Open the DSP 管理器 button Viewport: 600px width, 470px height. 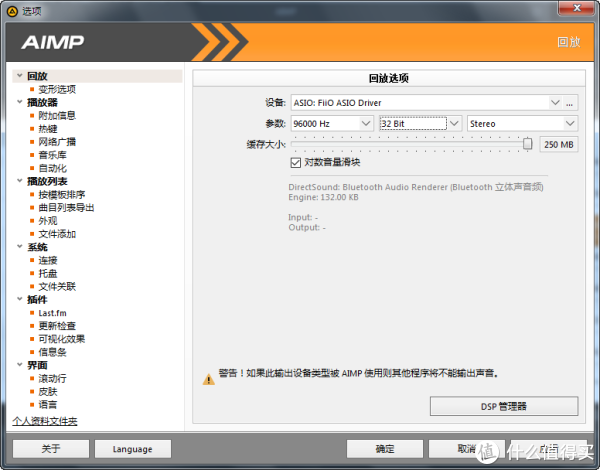tap(504, 406)
